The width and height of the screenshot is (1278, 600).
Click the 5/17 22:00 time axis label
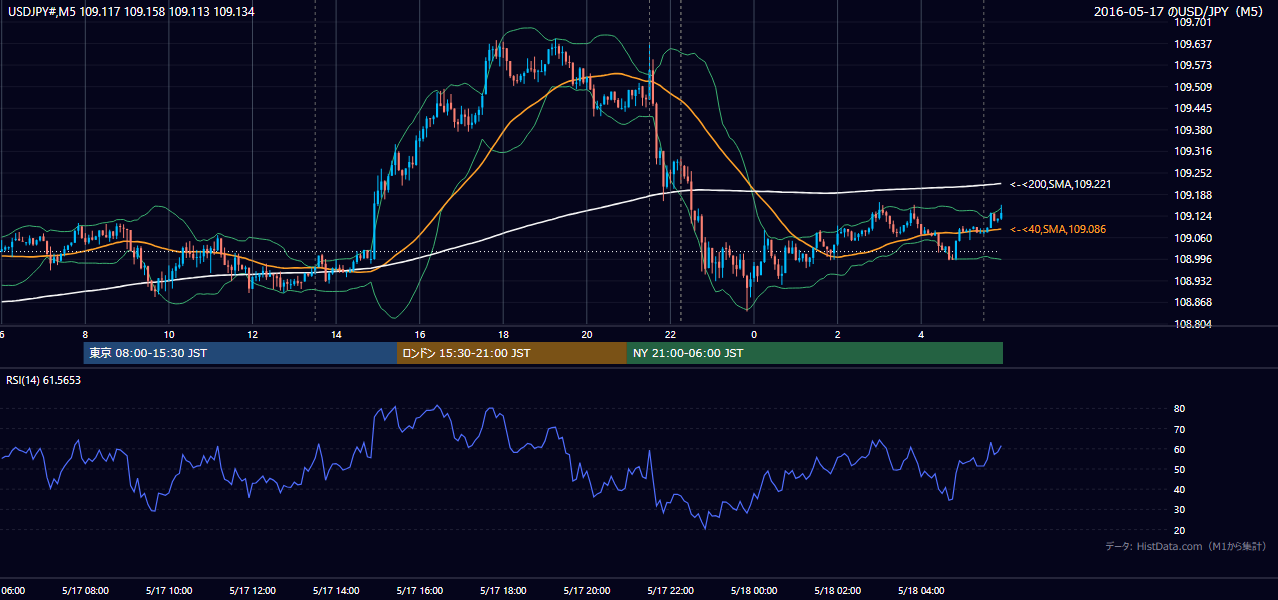670,591
